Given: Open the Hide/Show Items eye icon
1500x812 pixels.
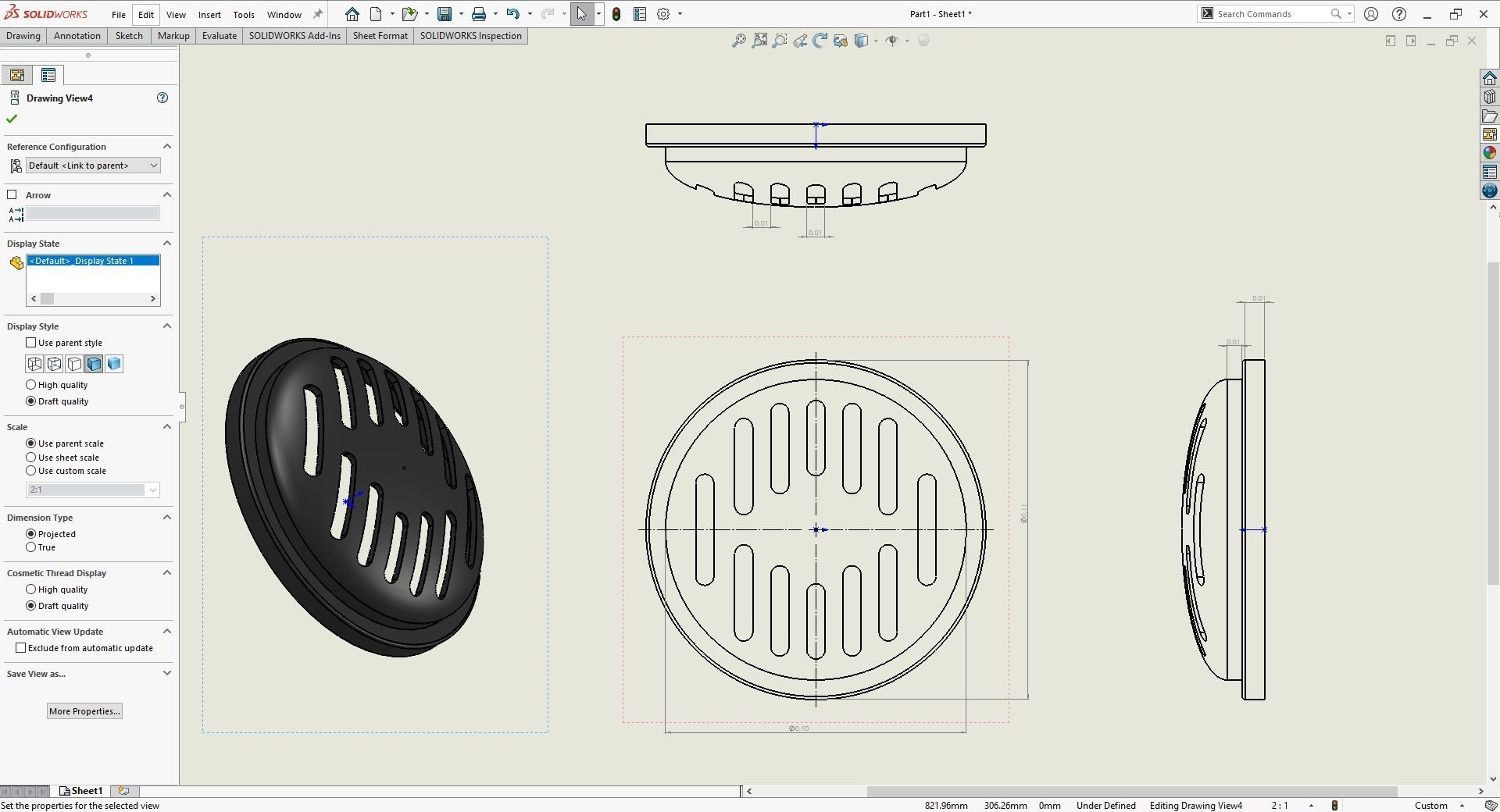Looking at the screenshot, I should coord(892,41).
